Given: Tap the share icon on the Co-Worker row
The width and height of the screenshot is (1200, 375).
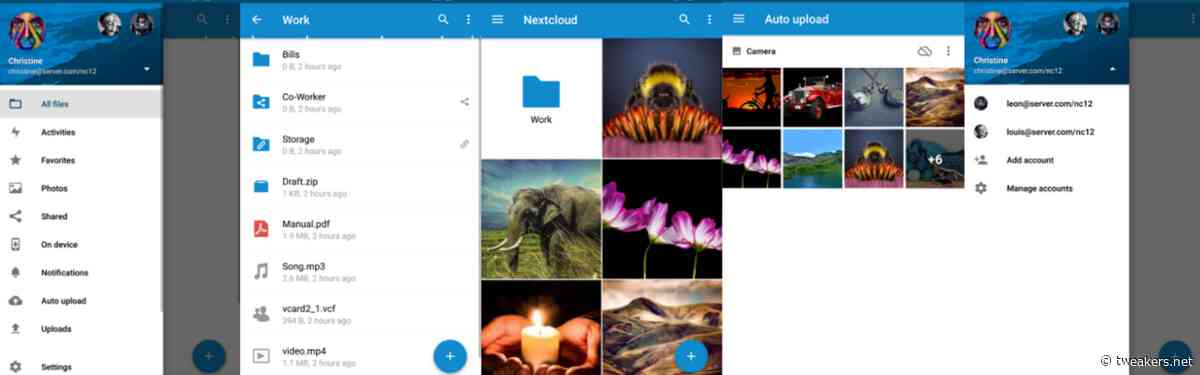Looking at the screenshot, I should click(464, 101).
